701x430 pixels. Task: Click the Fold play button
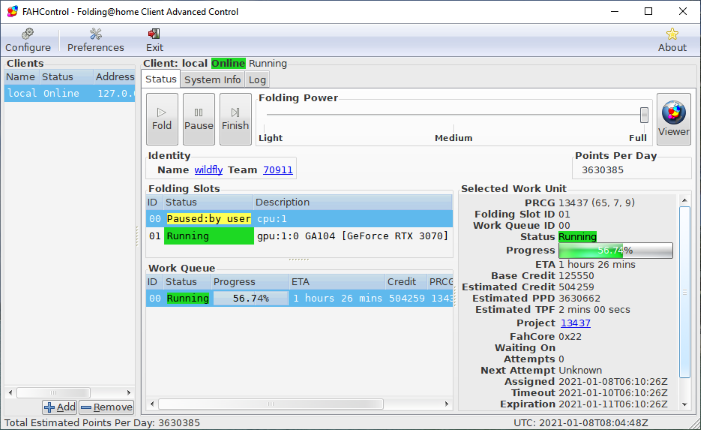click(162, 119)
